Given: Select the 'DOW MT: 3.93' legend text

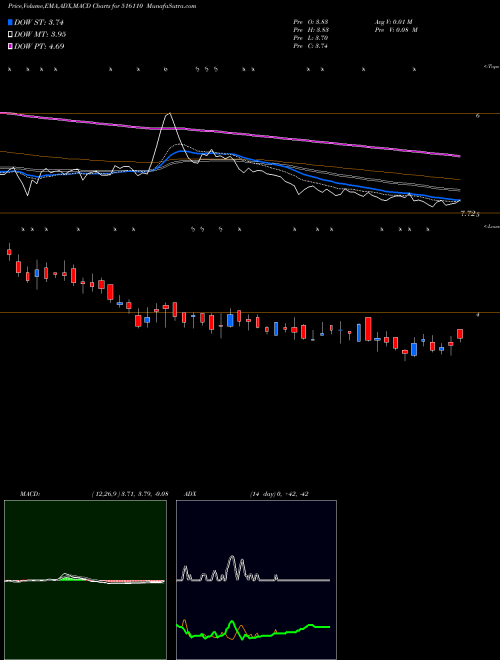Looking at the screenshot, I should point(40,35).
